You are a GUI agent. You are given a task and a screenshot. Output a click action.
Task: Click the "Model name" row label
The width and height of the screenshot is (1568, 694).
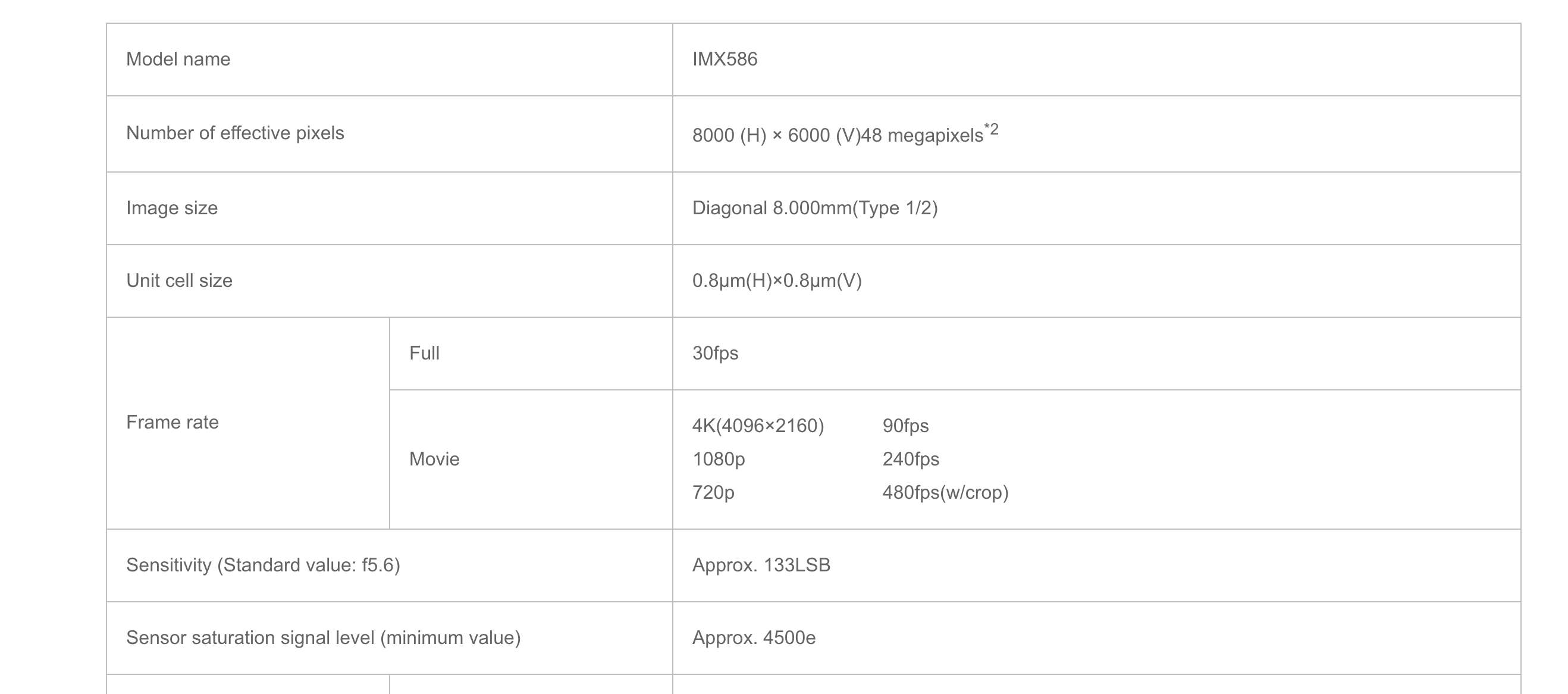[178, 59]
